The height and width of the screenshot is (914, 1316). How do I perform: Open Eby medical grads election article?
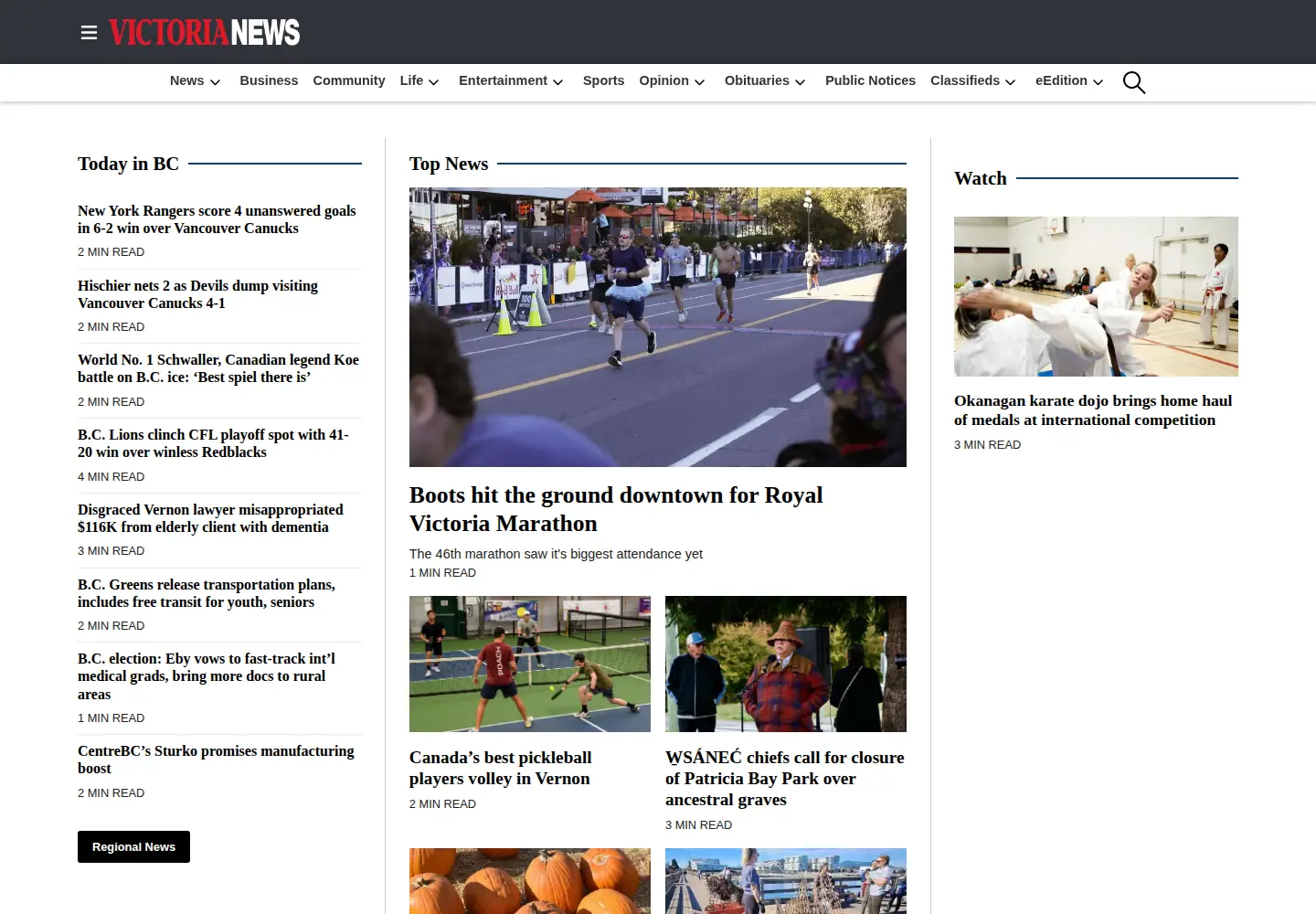click(x=207, y=676)
